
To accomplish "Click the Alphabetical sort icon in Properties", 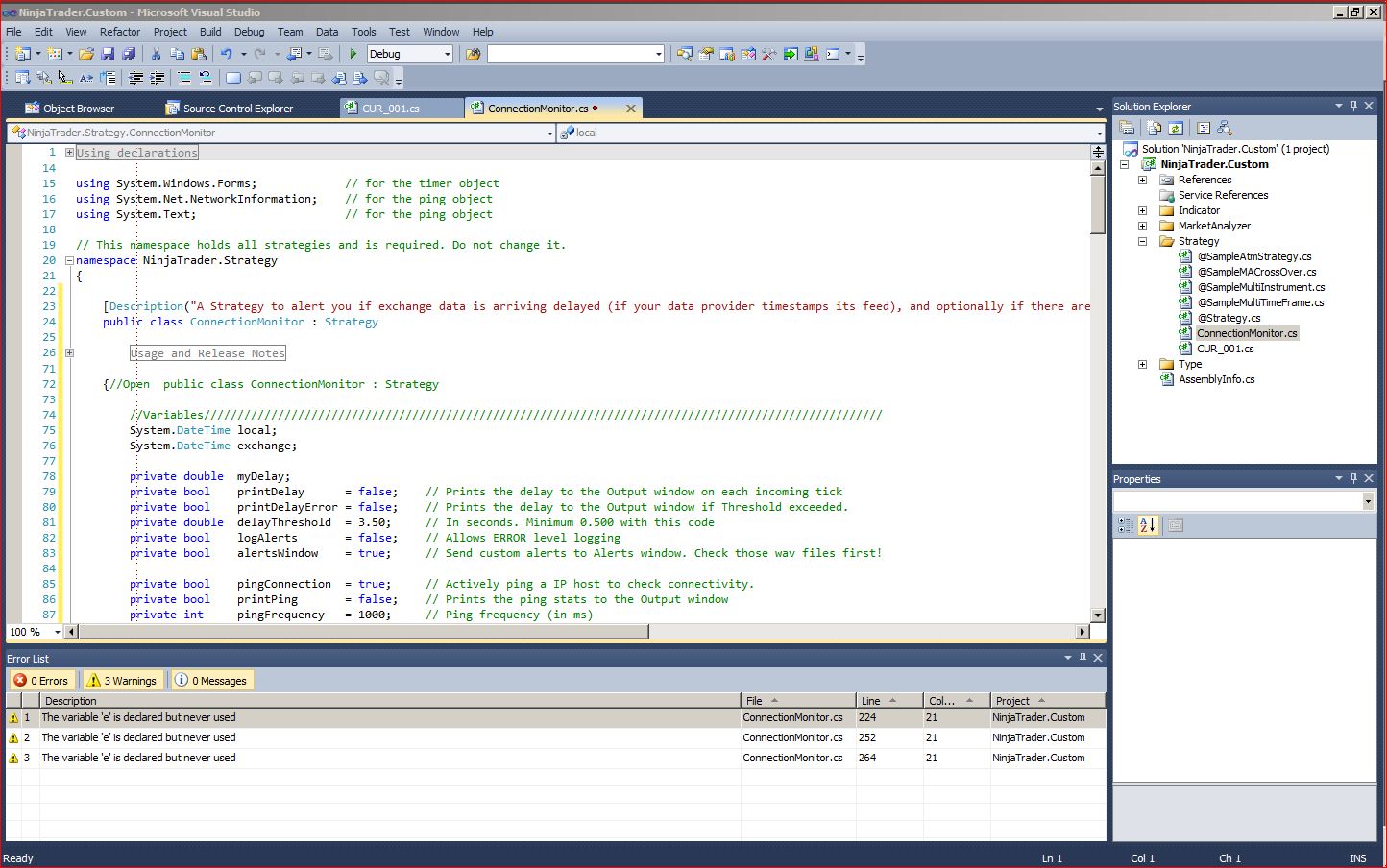I will 1148,525.
